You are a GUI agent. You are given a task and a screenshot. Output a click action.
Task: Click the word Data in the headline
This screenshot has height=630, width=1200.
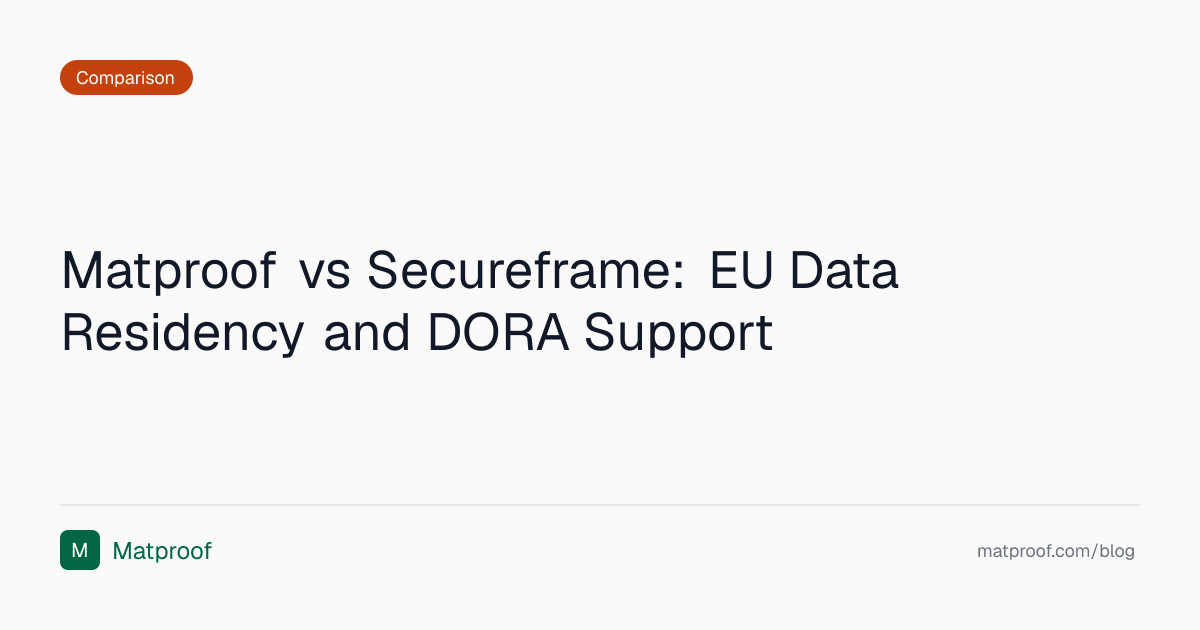pyautogui.click(x=847, y=271)
